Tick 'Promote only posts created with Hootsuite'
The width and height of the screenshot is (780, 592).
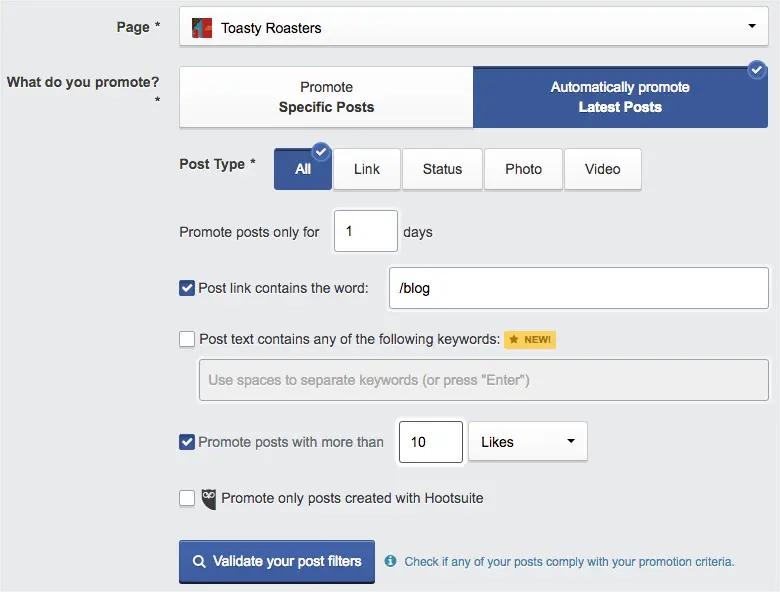[187, 498]
